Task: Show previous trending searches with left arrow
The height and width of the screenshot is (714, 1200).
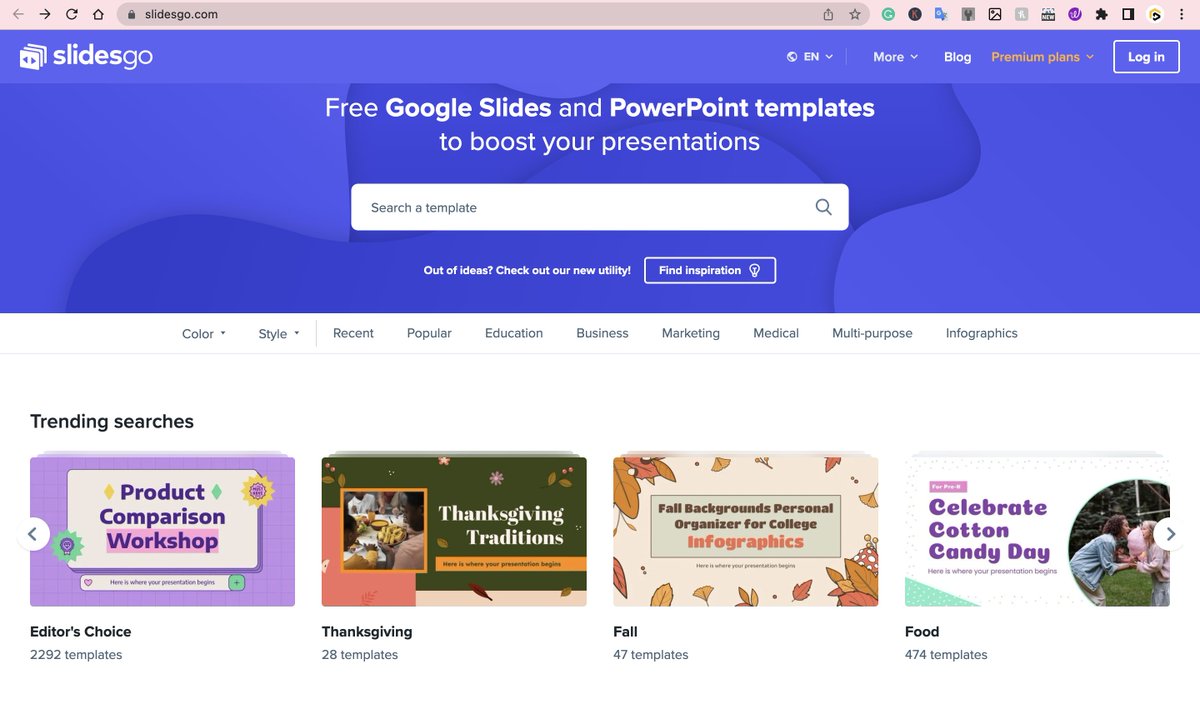Action: 32,534
